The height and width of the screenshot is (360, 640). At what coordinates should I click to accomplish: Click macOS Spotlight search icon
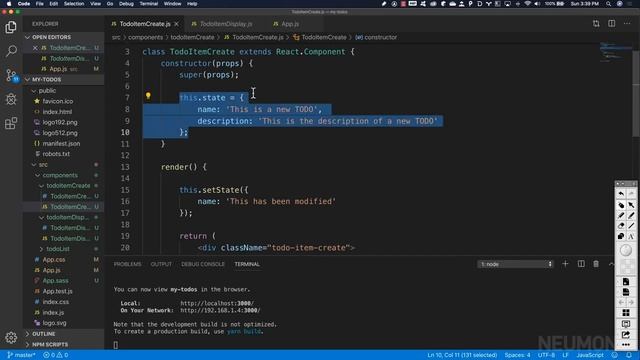609,4
